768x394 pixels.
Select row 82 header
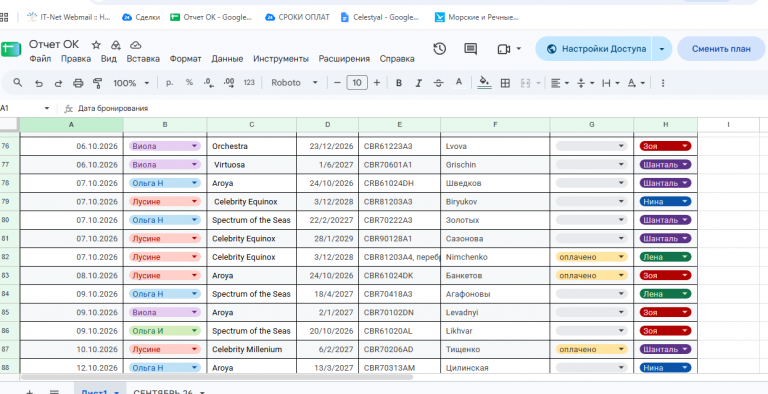(9, 257)
